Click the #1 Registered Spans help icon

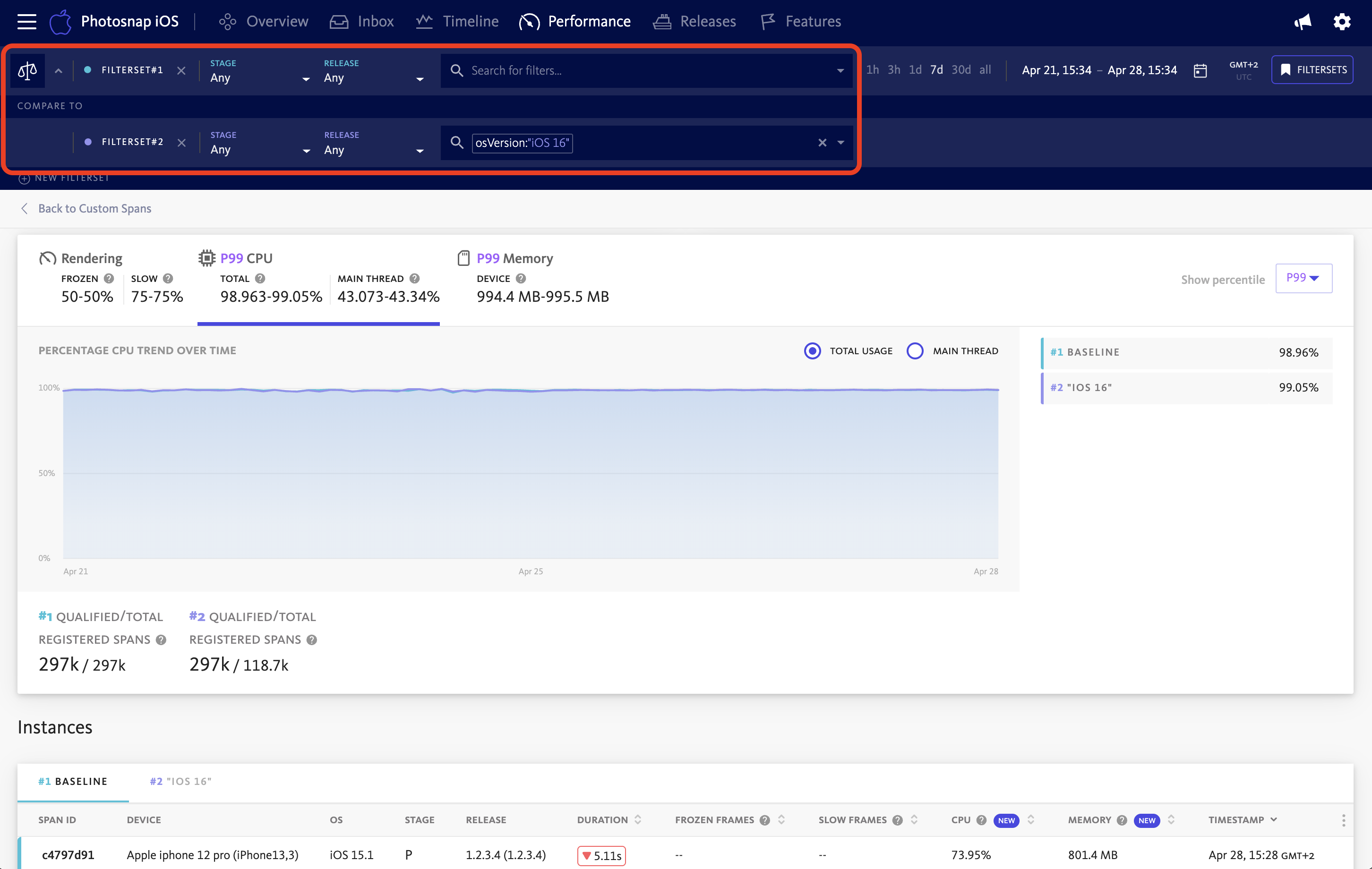click(x=161, y=639)
